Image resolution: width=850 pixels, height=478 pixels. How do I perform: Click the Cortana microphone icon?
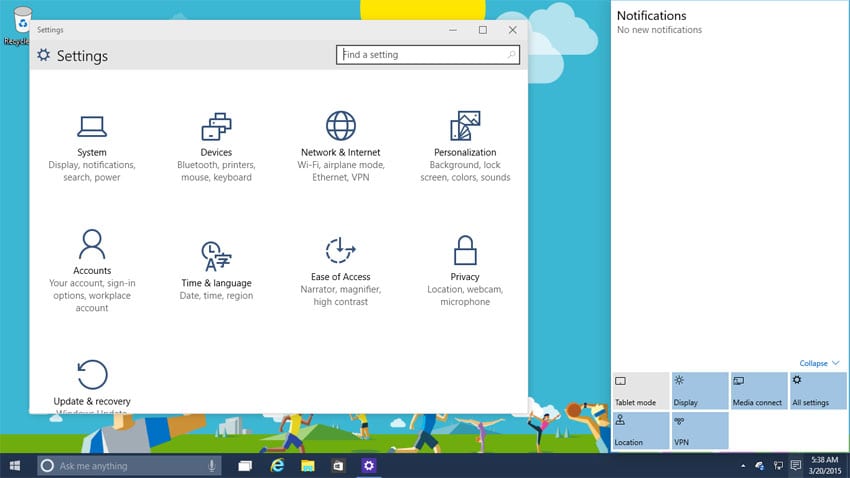212,466
